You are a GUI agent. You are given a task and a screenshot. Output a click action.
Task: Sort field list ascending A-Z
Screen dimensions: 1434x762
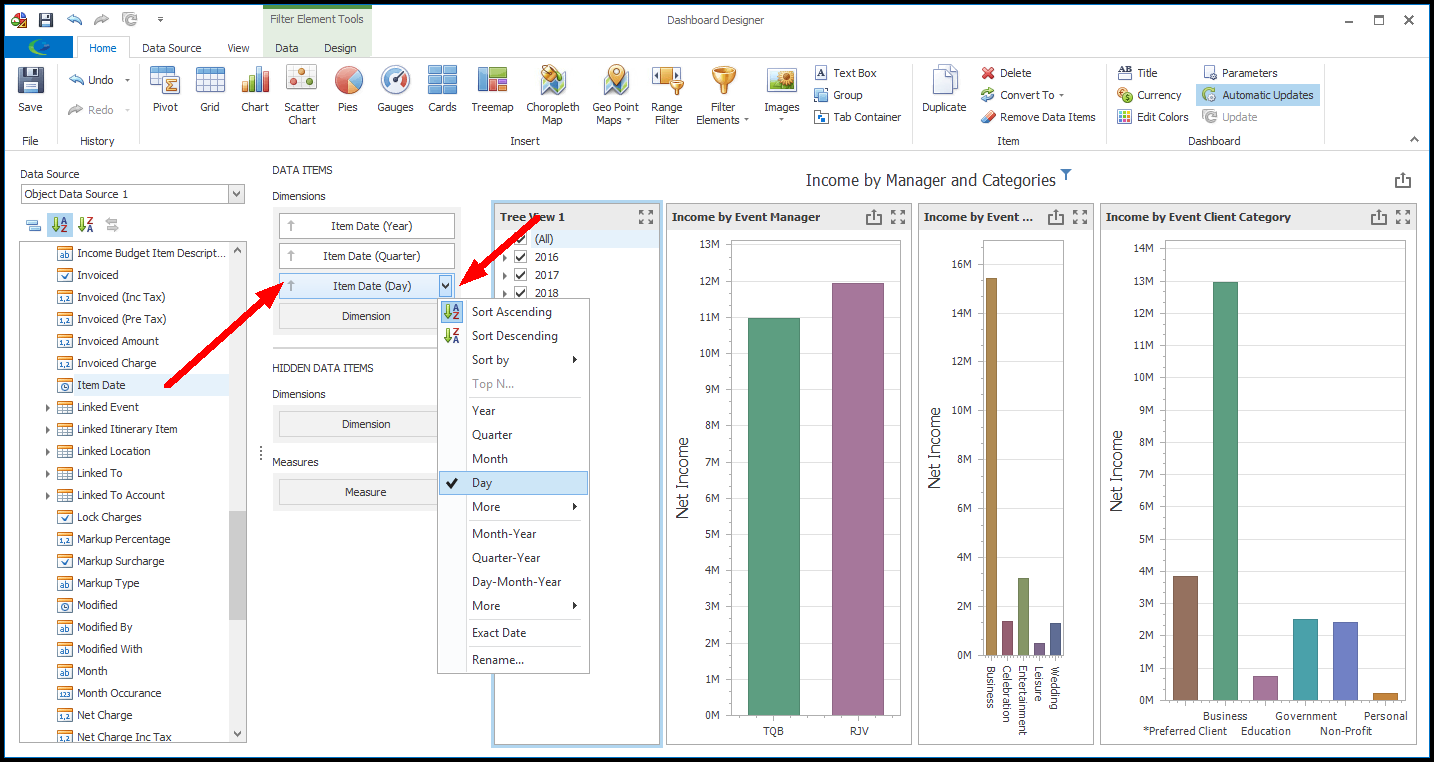click(59, 225)
